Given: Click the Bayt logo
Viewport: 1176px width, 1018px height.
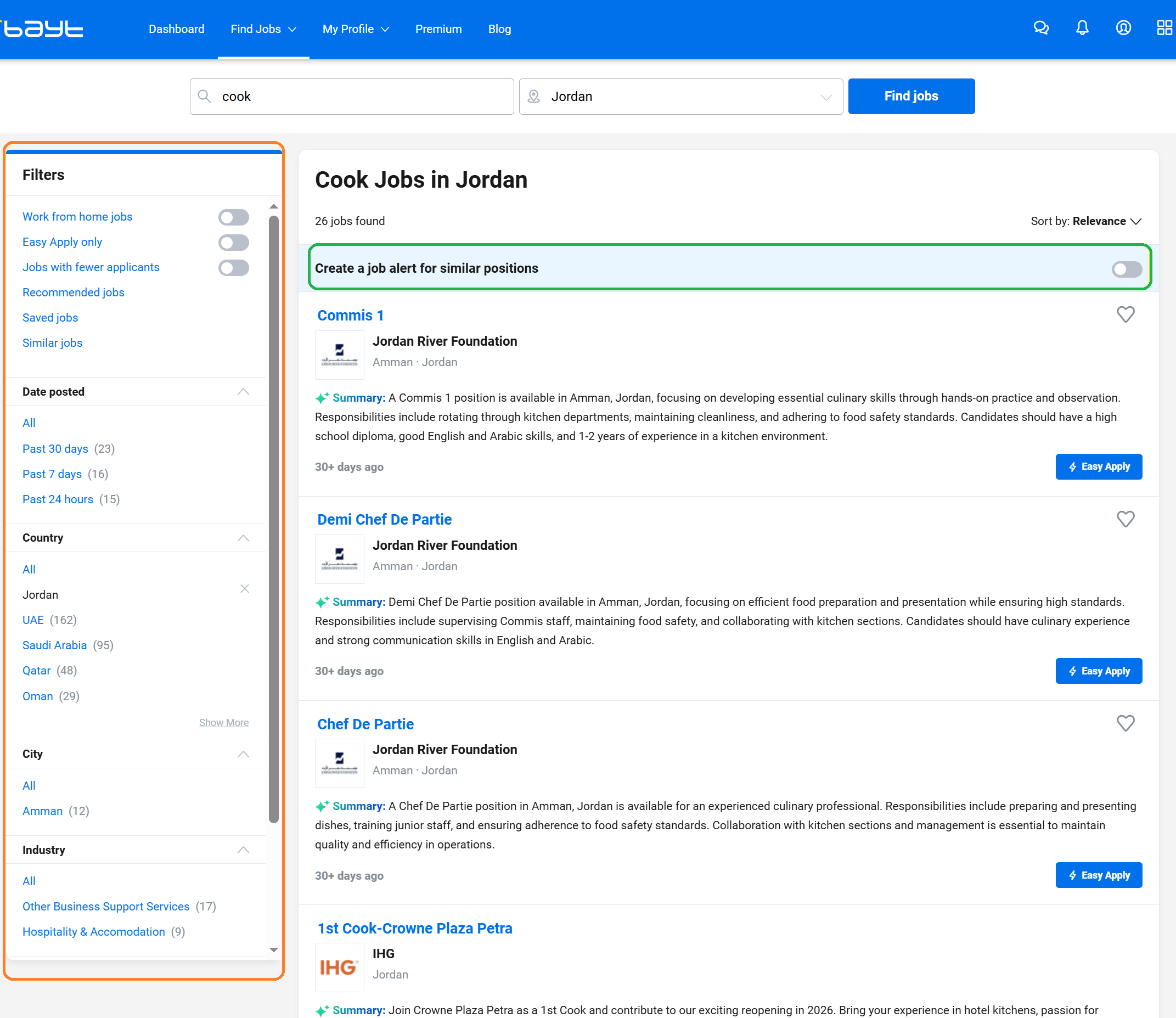Looking at the screenshot, I should coord(43,29).
